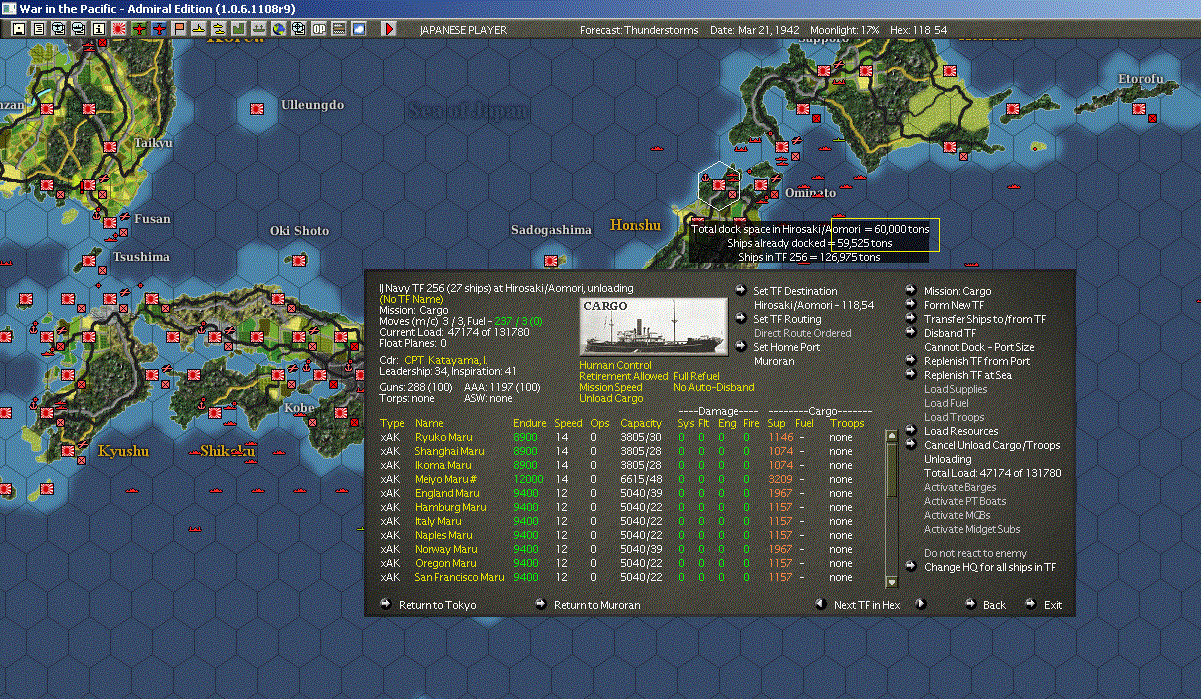Toggle Human Control setting
Screen dimensions: 1201x699
click(615, 365)
